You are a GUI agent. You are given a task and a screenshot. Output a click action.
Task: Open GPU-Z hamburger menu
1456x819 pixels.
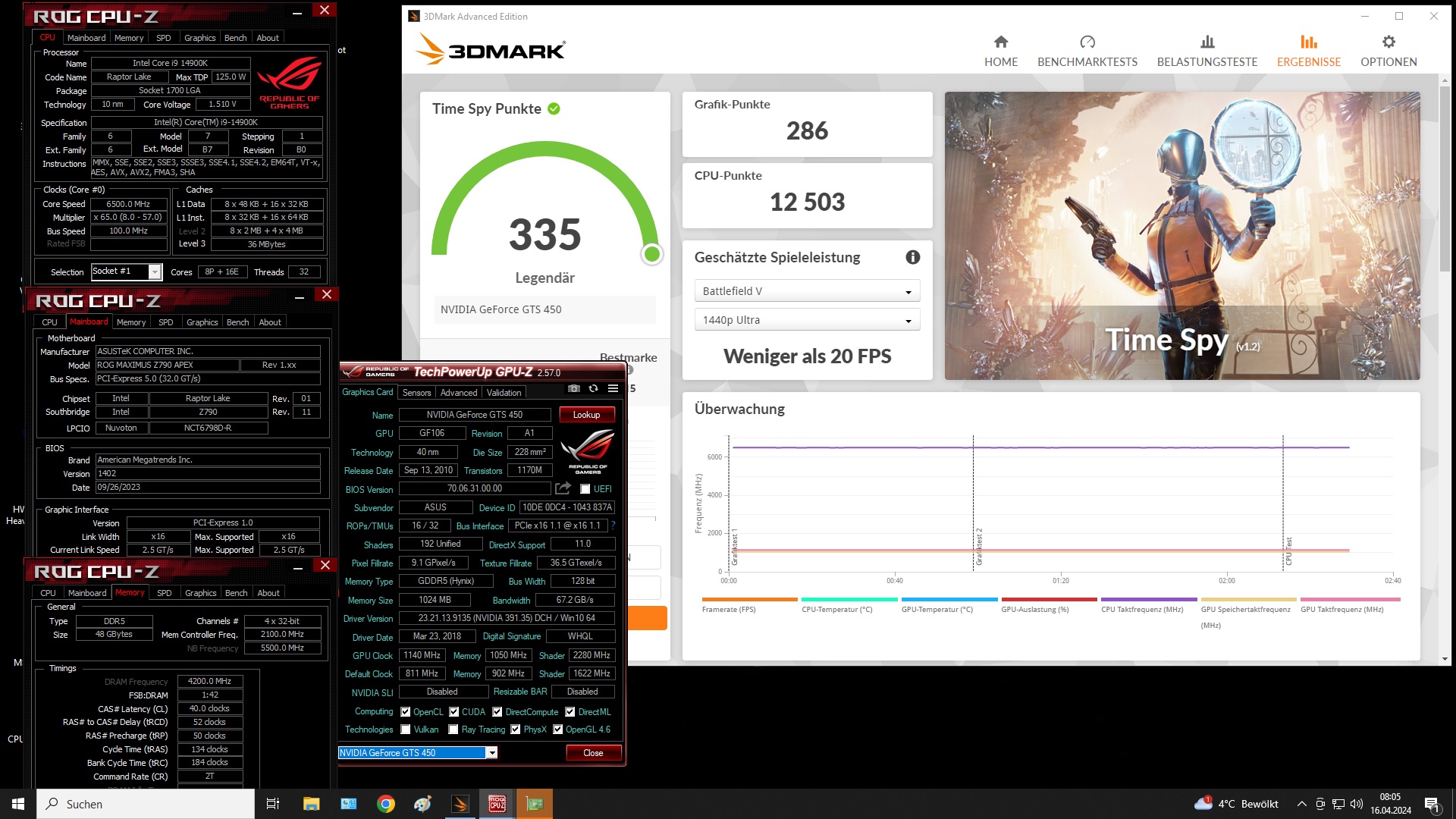(x=613, y=388)
